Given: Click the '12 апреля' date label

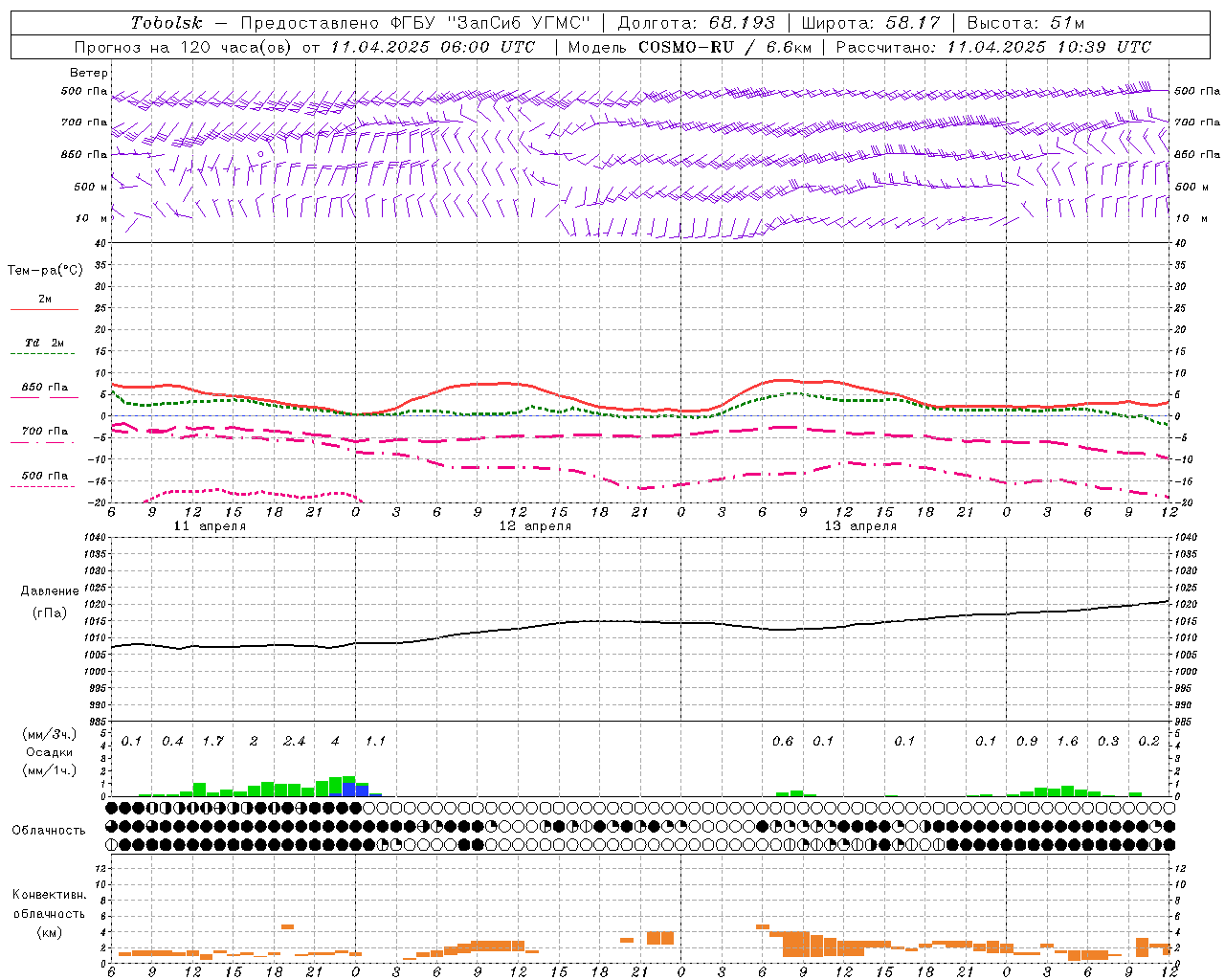Looking at the screenshot, I should click(x=535, y=526).
